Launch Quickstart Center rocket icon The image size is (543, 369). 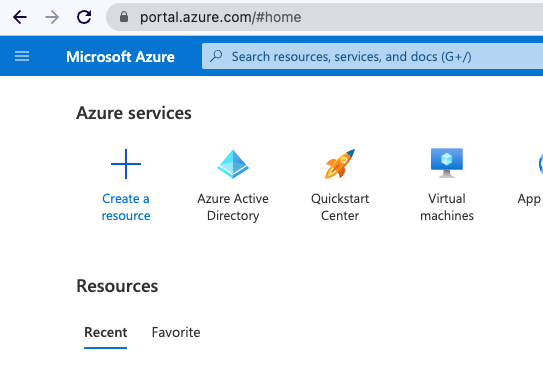point(340,164)
